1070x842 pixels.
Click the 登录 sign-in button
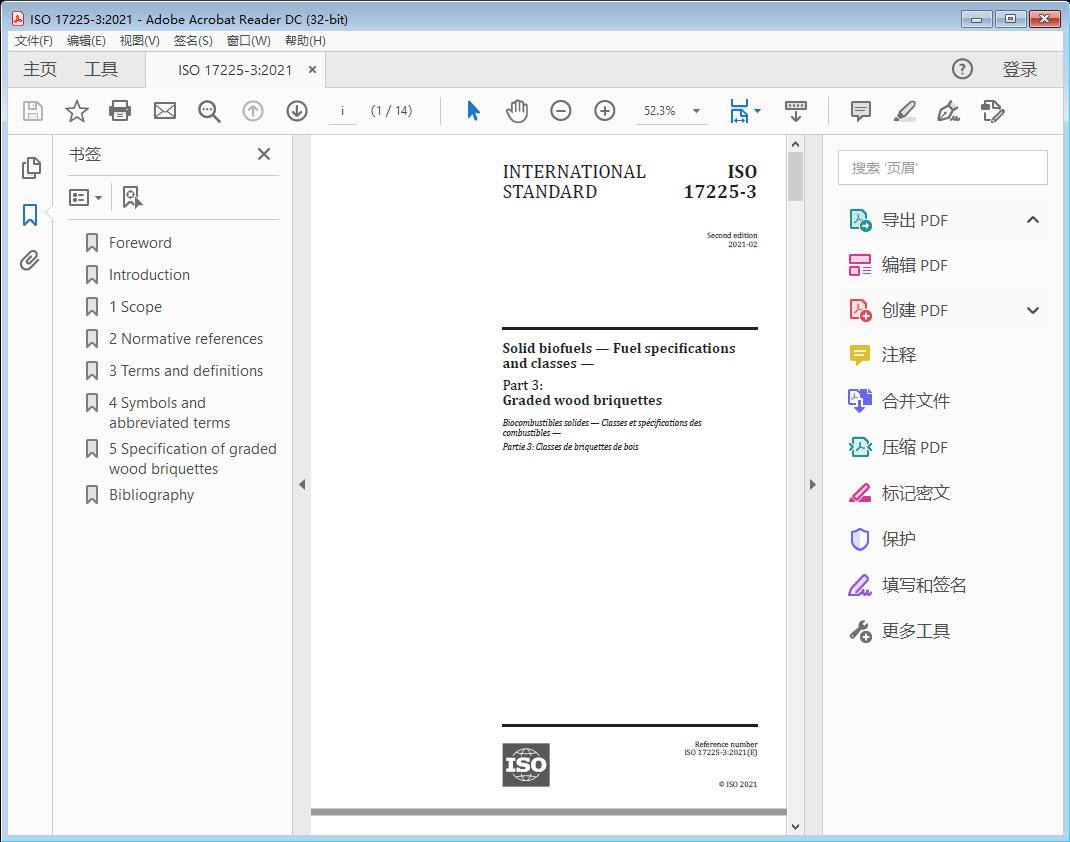[1019, 69]
